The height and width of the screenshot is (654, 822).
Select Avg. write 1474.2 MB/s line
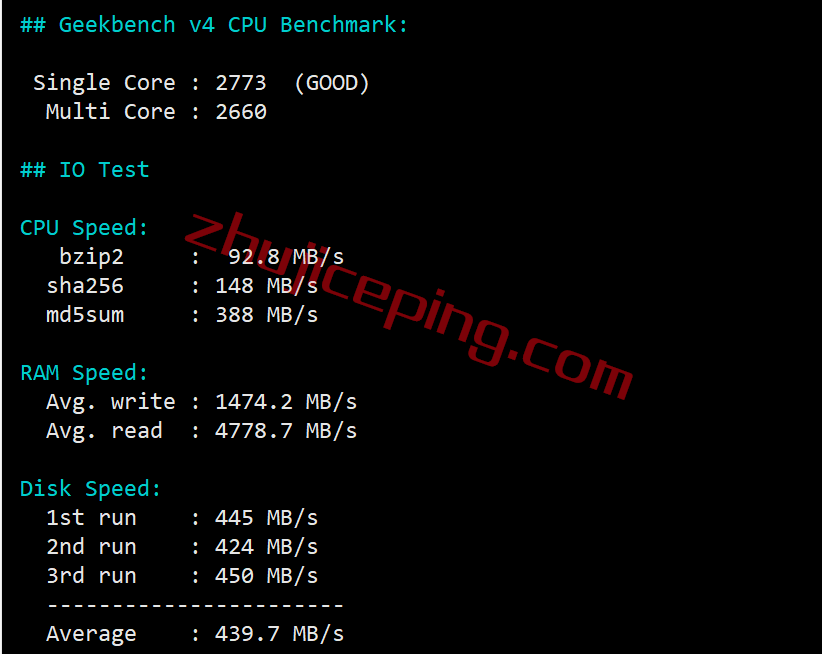(201, 402)
